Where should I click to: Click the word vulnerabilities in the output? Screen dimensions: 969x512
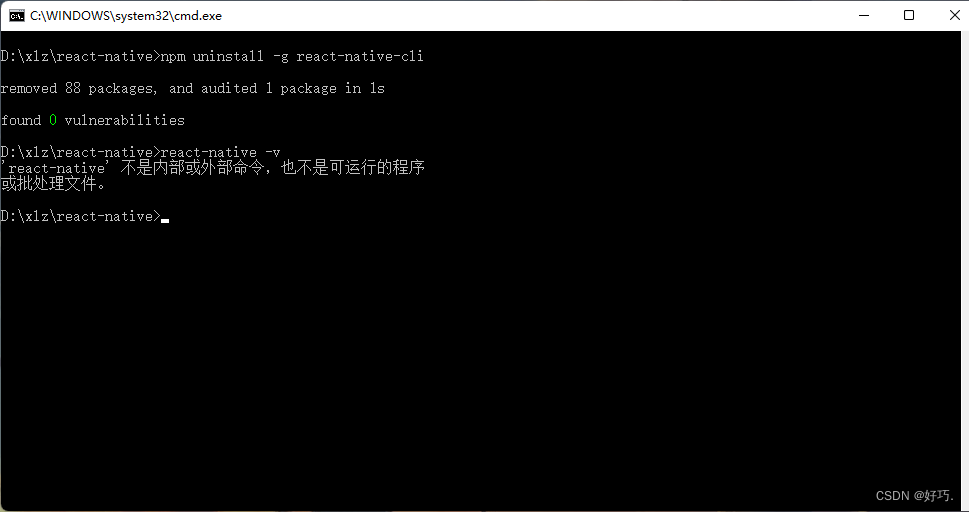(x=125, y=120)
